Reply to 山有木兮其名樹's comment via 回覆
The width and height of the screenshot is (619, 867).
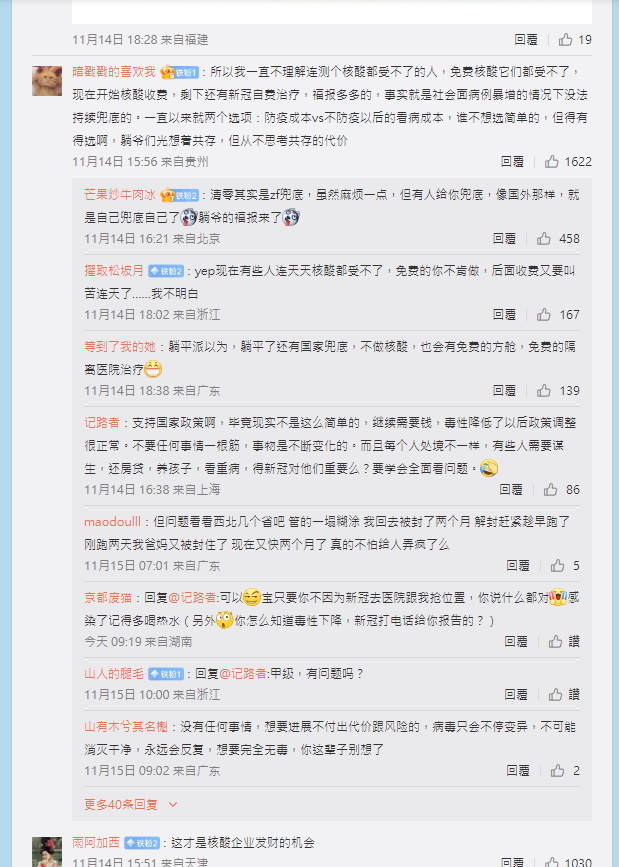pos(518,771)
